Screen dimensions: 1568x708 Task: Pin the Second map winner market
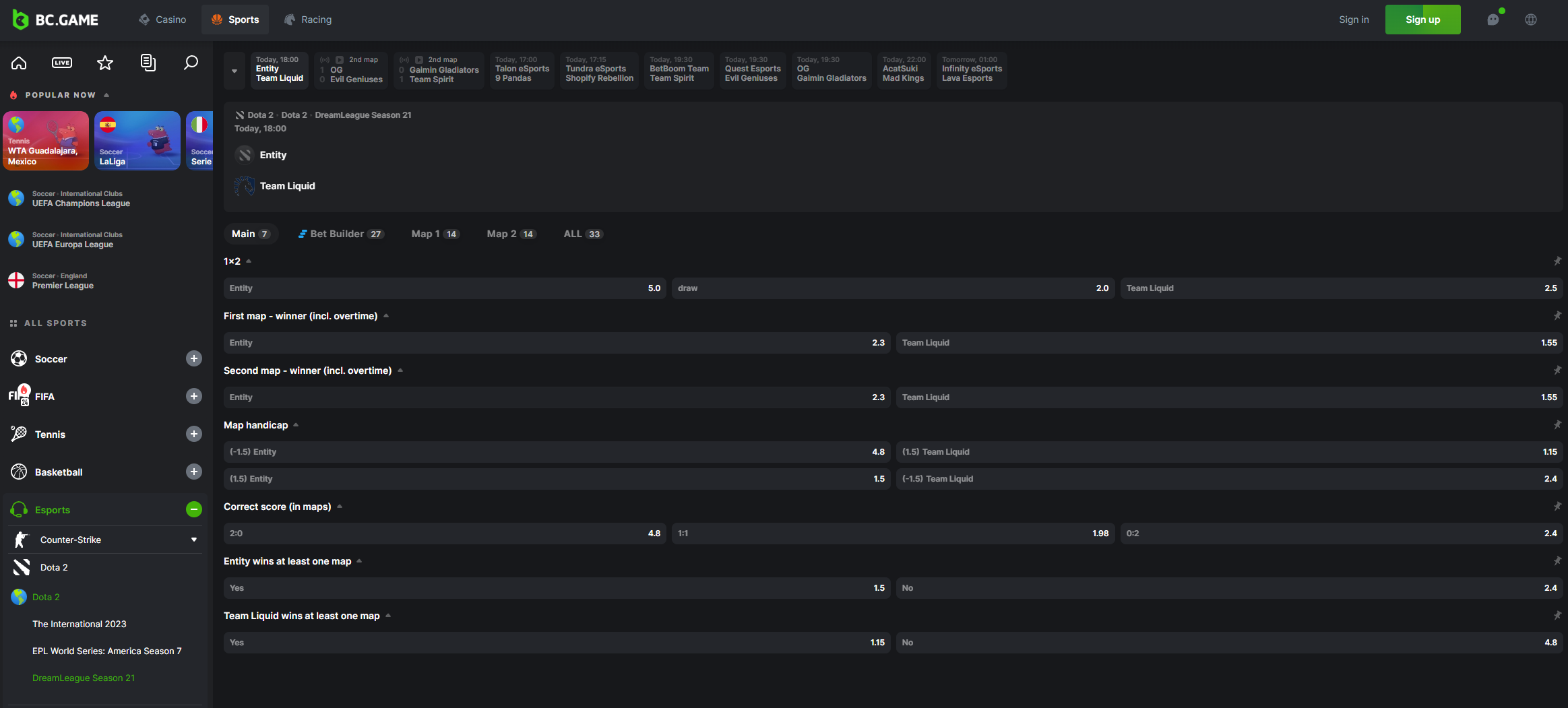[x=1557, y=370]
